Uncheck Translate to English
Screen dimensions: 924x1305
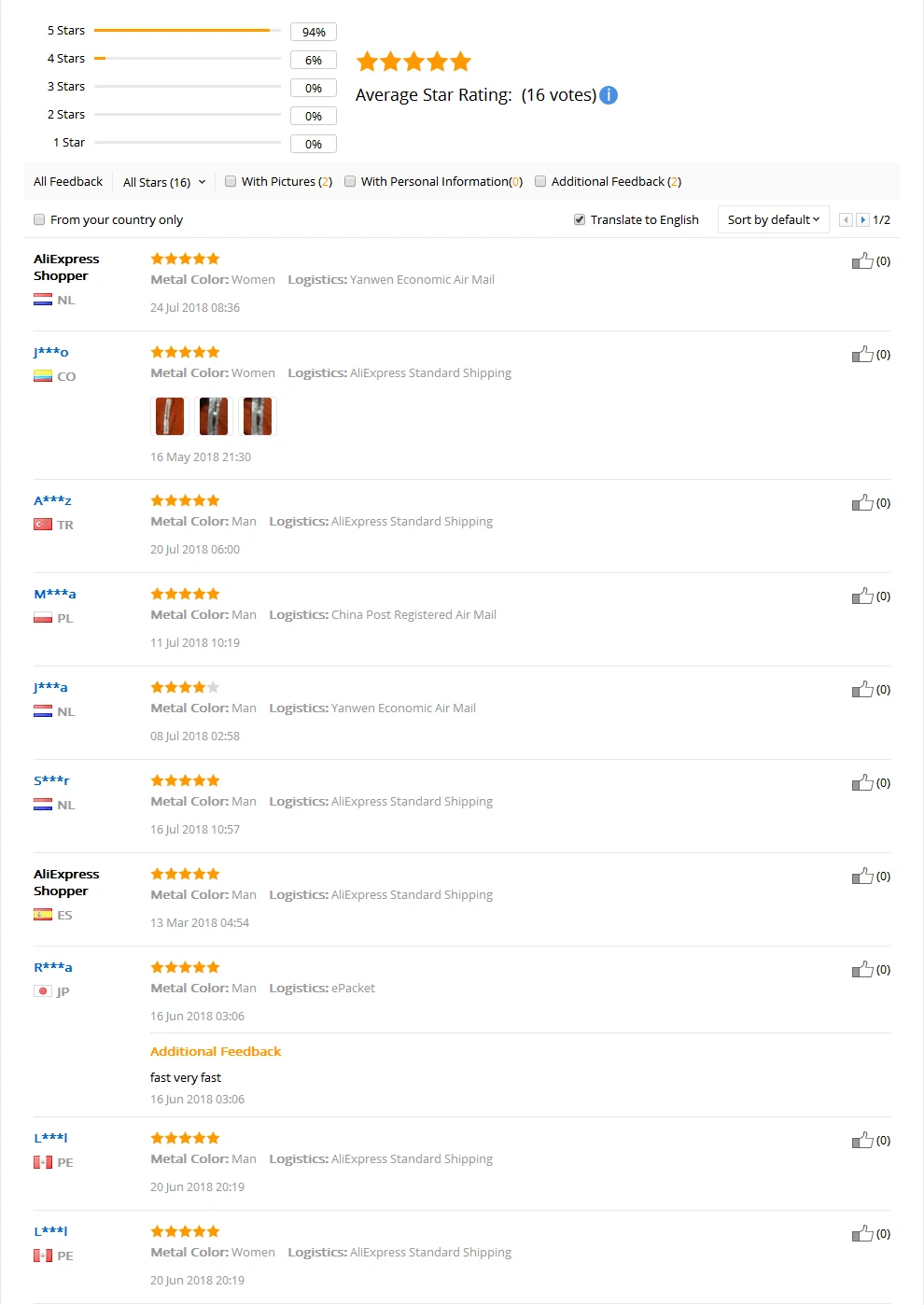(x=580, y=220)
